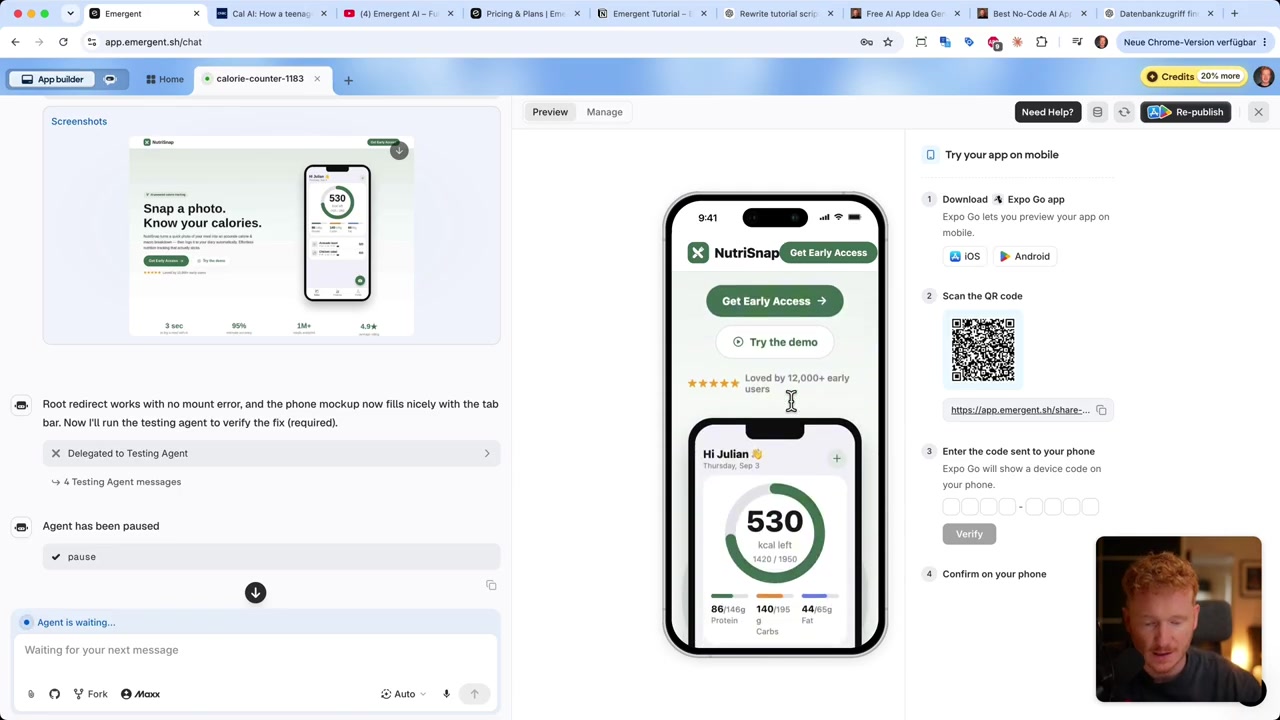Expand the Delegated to Testing Agent row
The image size is (1280, 720).
(x=271, y=453)
